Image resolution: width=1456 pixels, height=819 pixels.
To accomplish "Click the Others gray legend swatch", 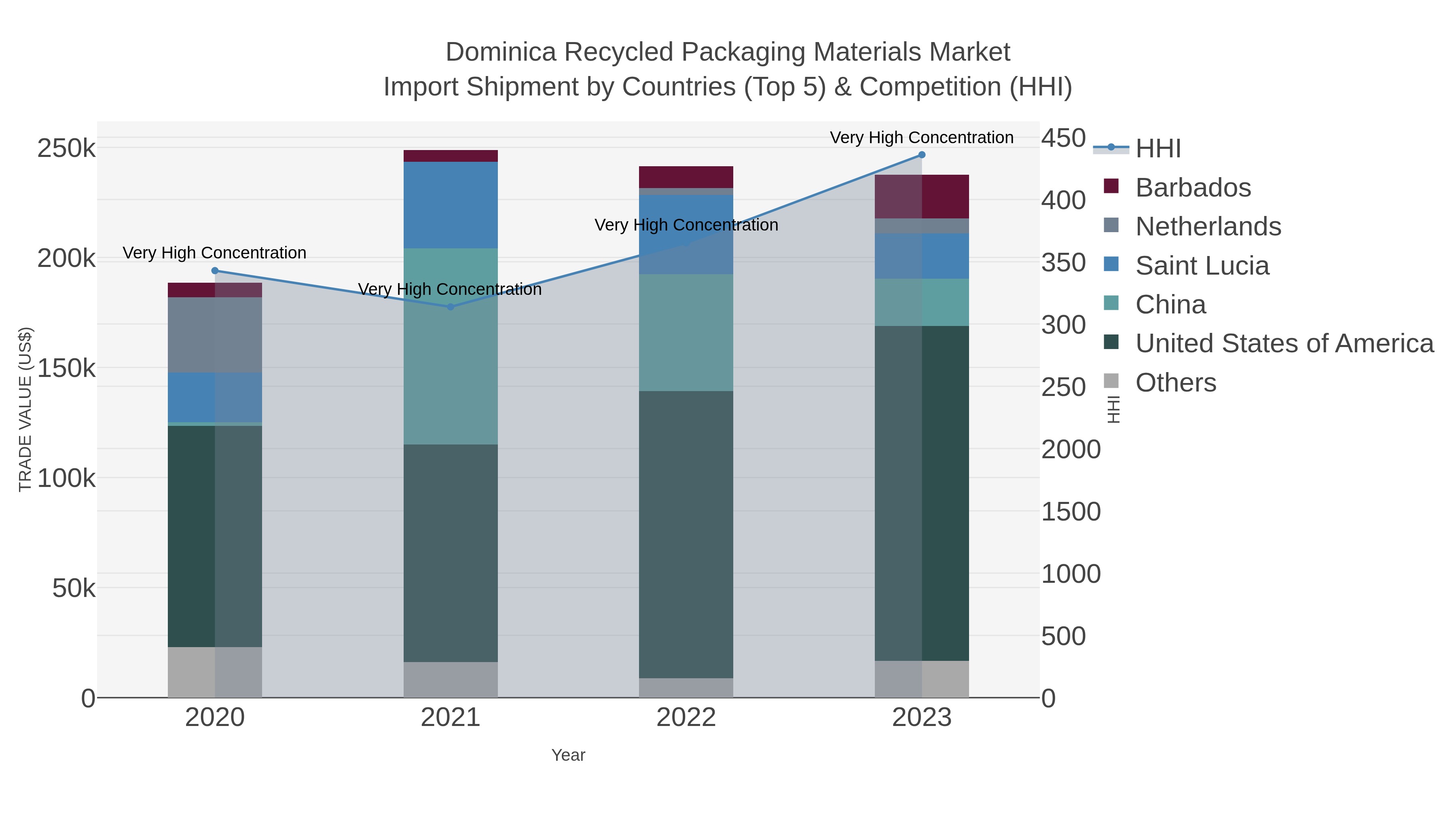I will click(x=1111, y=381).
